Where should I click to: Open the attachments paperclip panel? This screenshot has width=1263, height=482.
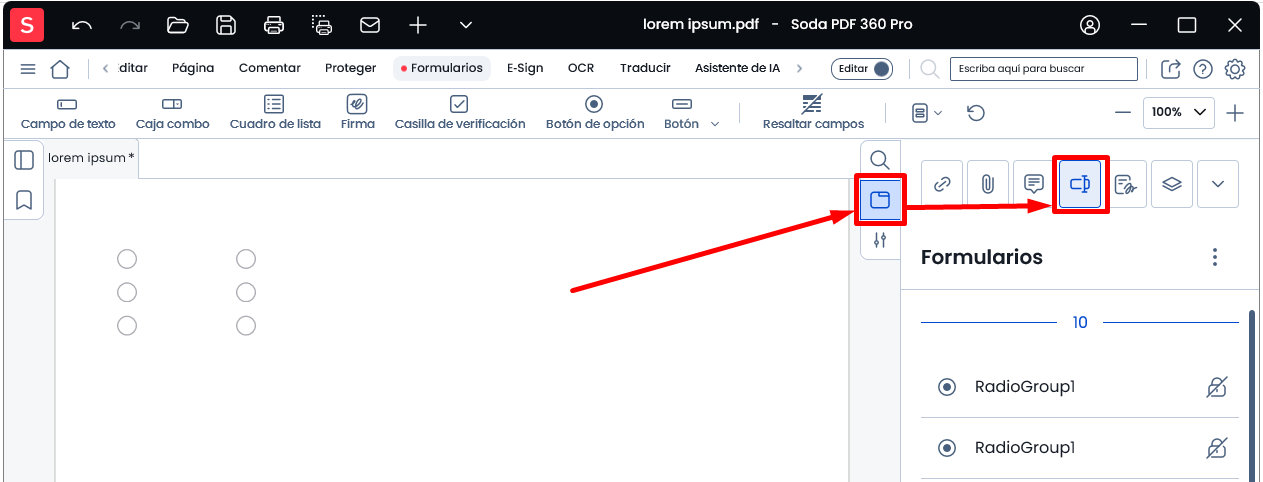[x=987, y=184]
